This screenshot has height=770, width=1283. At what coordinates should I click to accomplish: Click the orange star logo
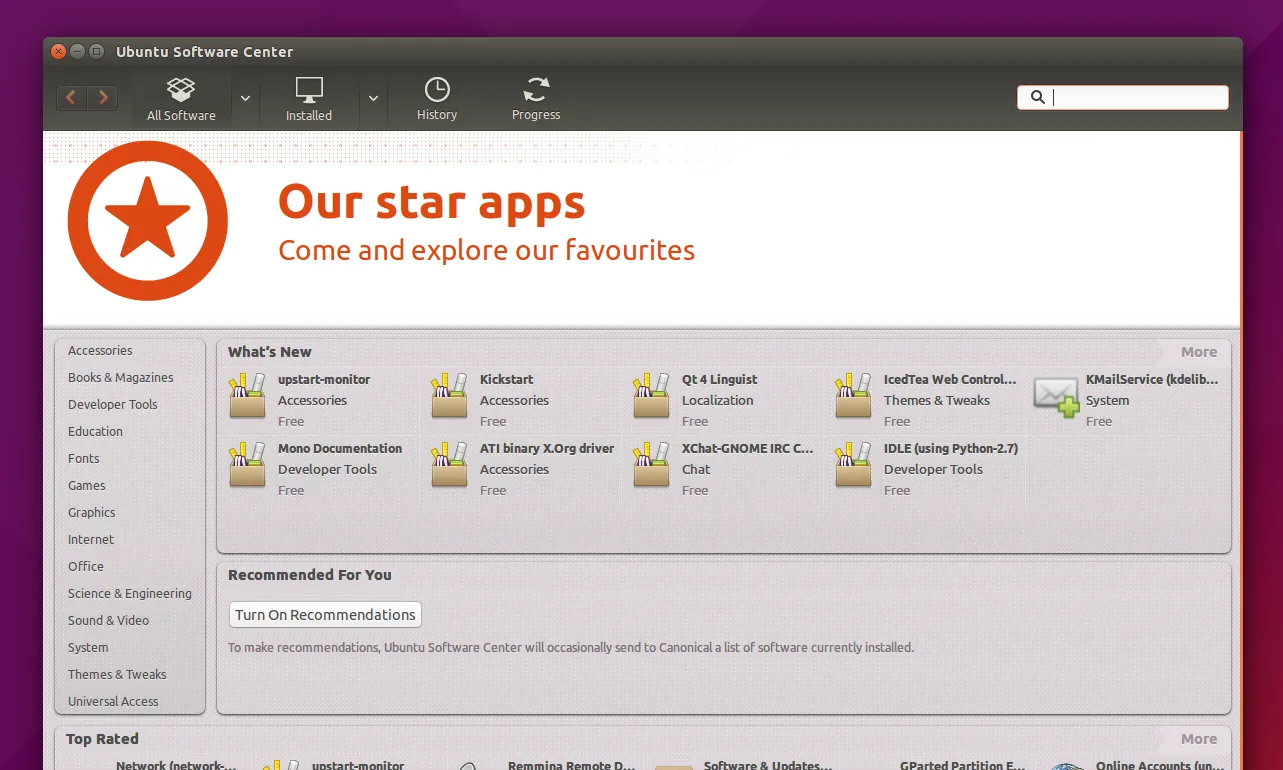coord(148,221)
